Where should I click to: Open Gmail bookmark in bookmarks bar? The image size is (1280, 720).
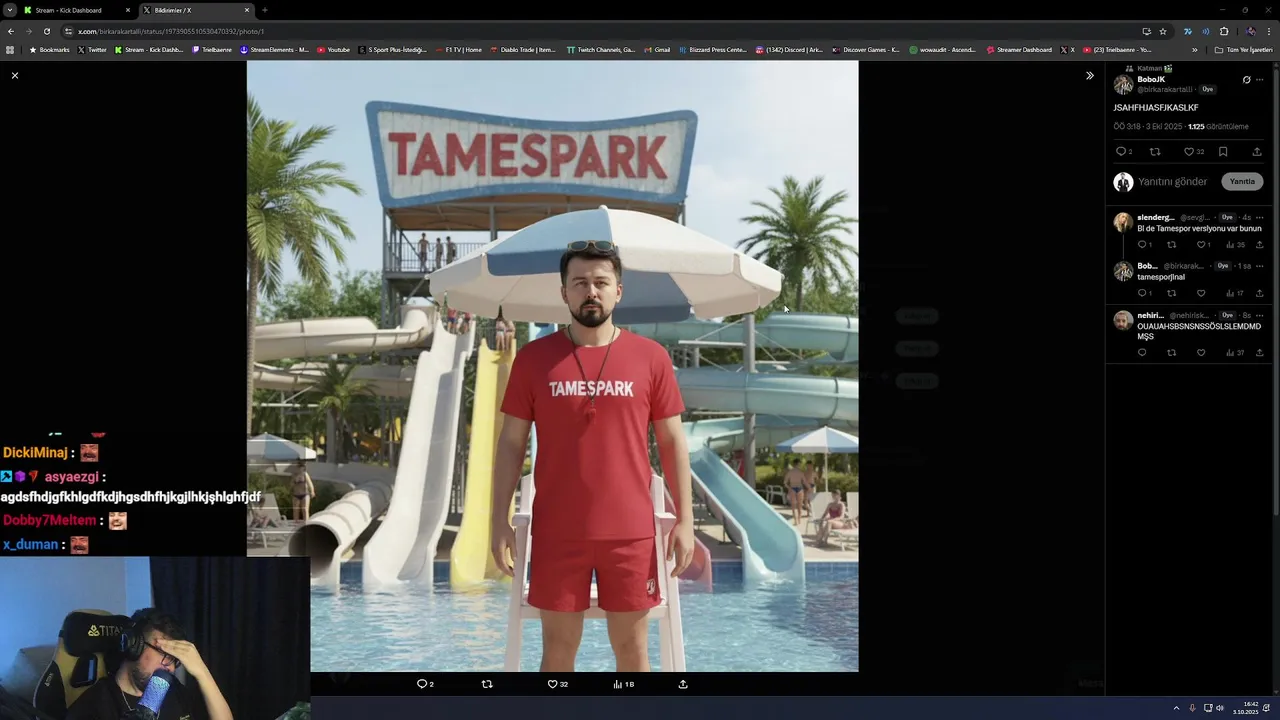coord(657,49)
